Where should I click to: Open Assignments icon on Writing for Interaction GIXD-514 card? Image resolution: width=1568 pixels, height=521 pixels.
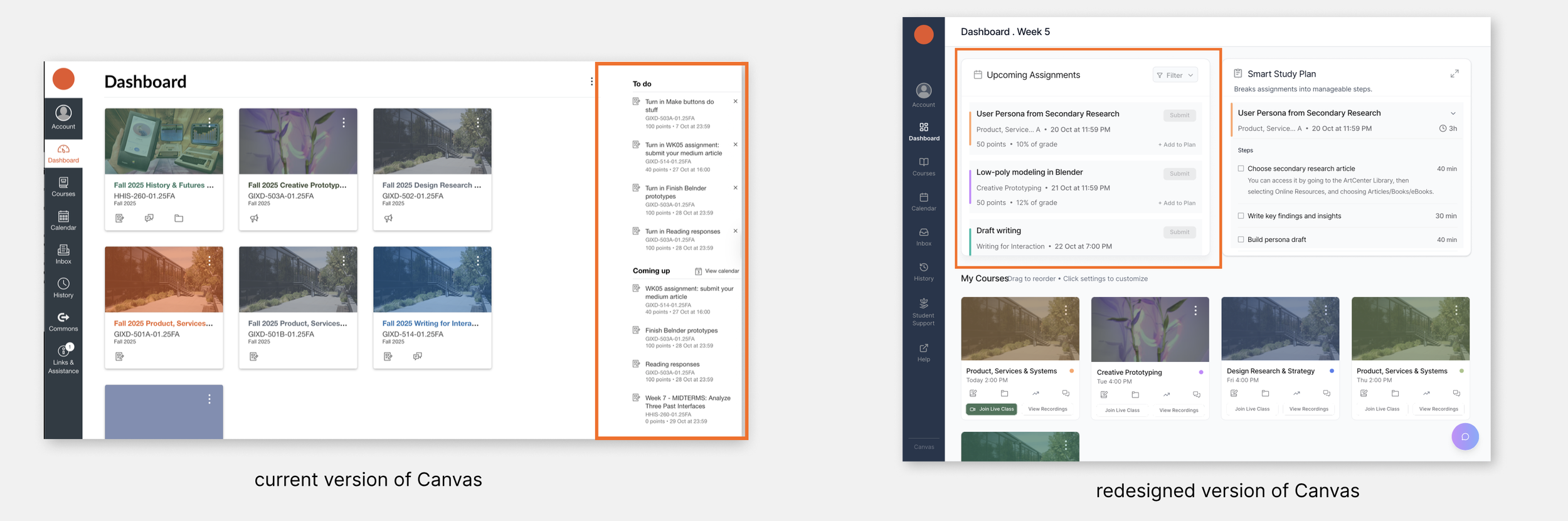[388, 356]
